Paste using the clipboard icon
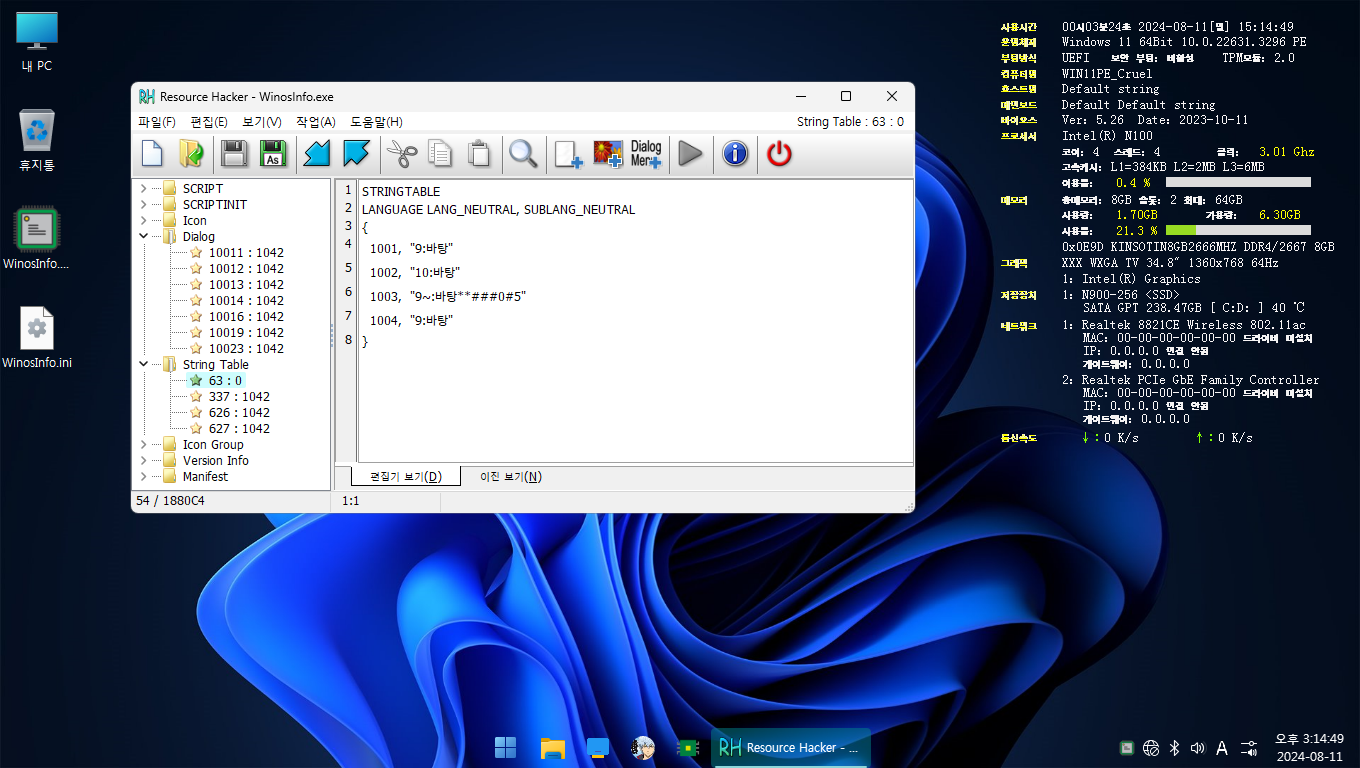The height and width of the screenshot is (768, 1360). [x=479, y=153]
